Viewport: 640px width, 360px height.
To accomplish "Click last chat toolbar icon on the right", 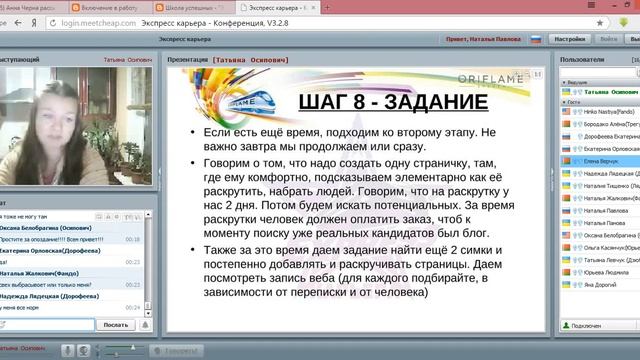I will [138, 217].
